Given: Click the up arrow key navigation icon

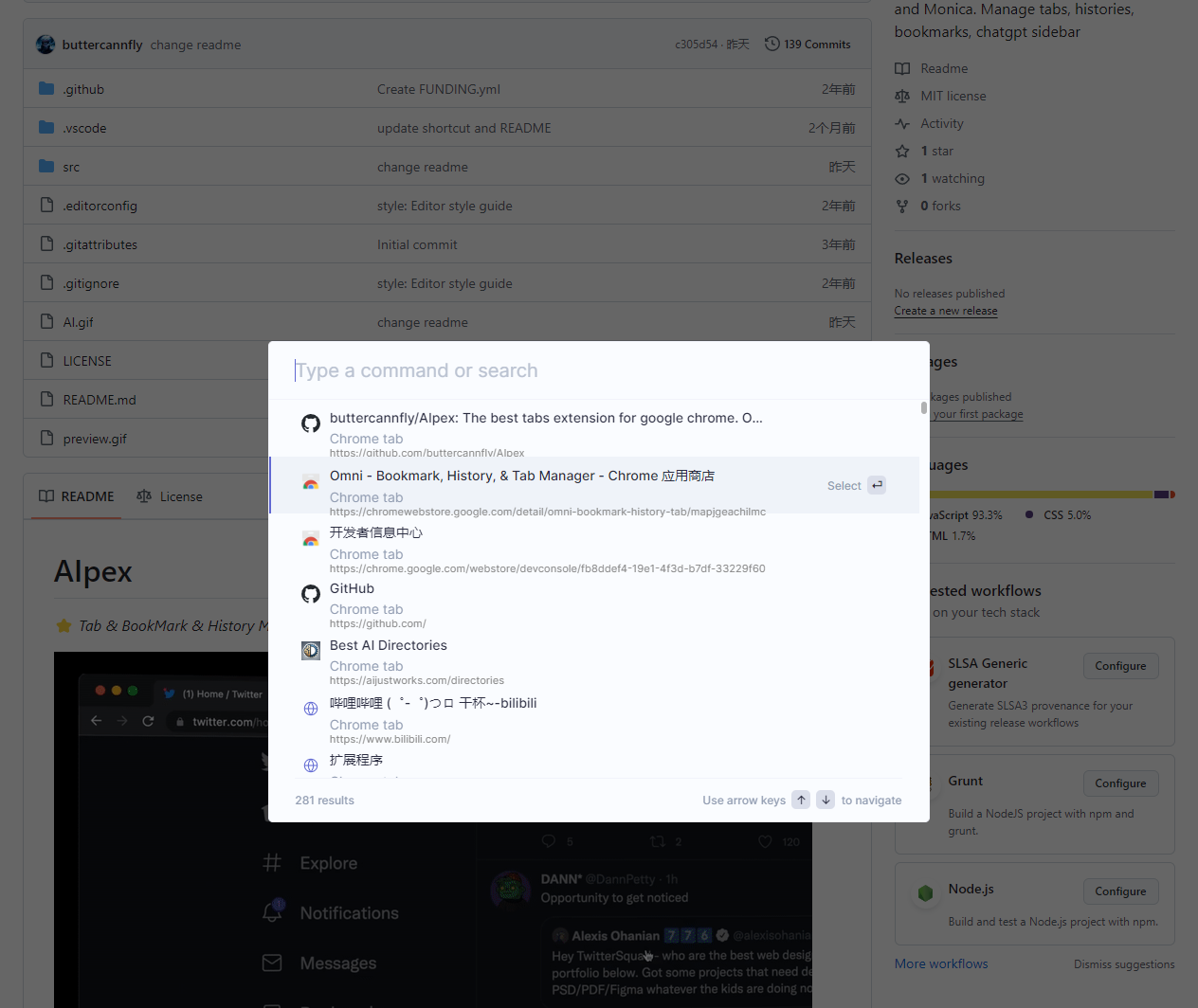Looking at the screenshot, I should 802,800.
